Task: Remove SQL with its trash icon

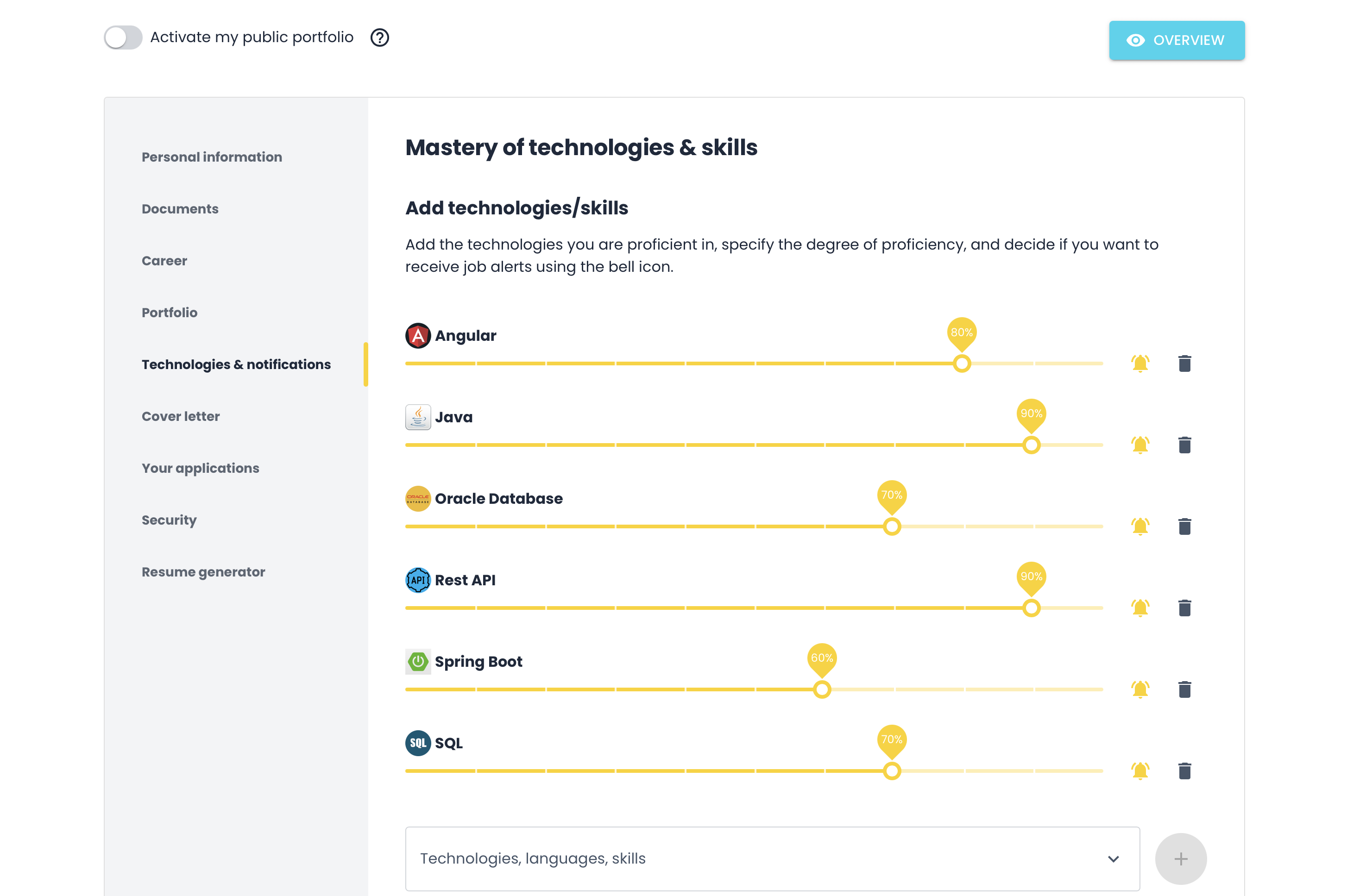Action: [x=1184, y=771]
